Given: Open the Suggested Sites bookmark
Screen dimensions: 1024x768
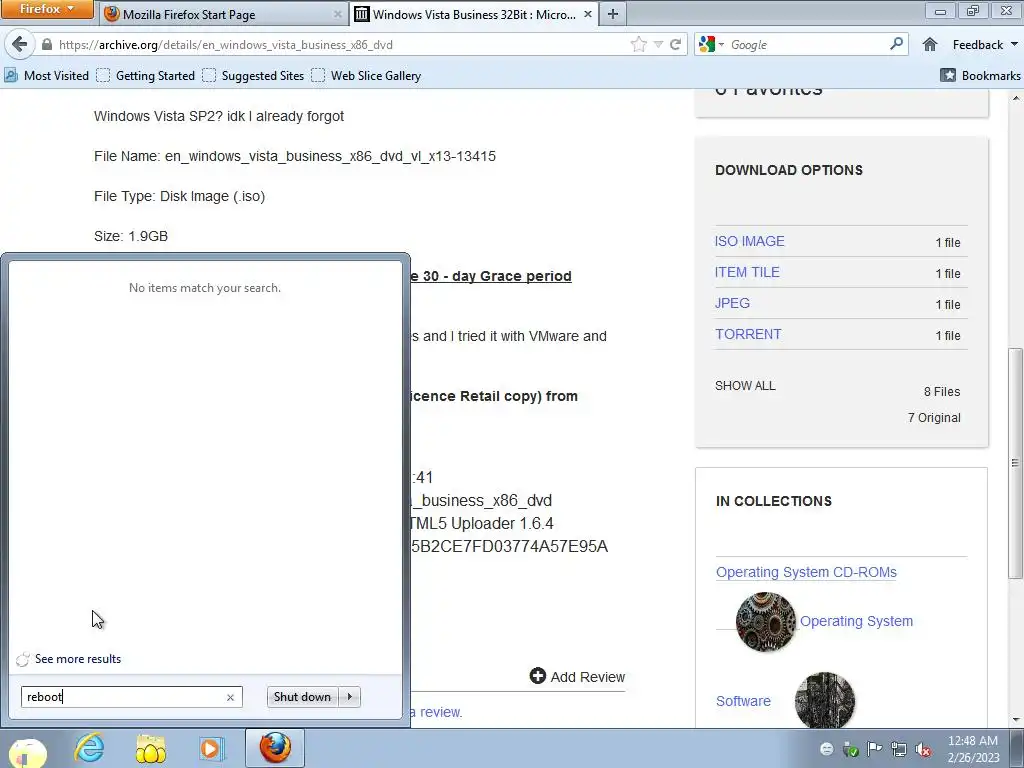Looking at the screenshot, I should point(253,76).
